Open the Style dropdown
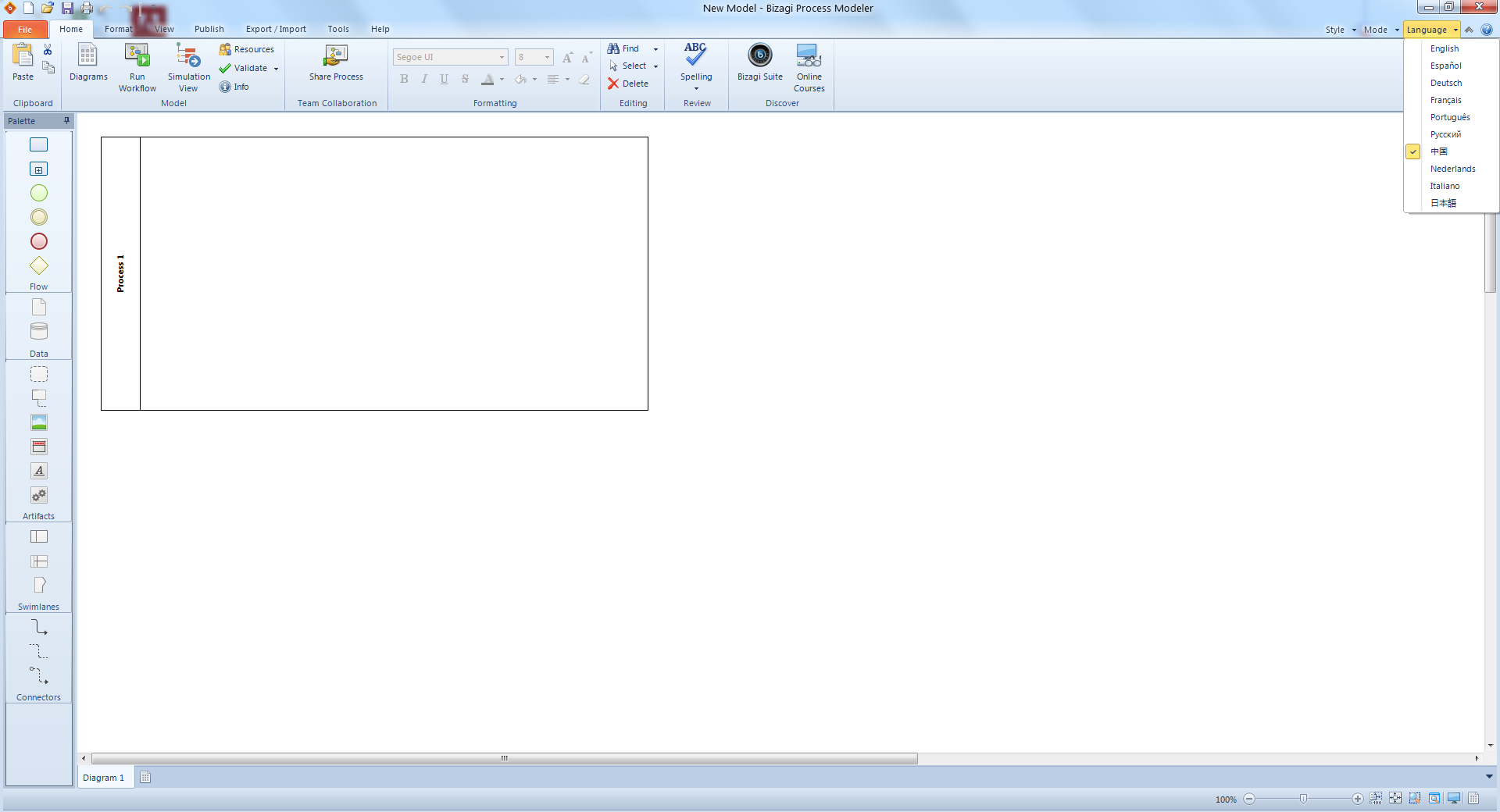Image resolution: width=1500 pixels, height=812 pixels. [1340, 30]
